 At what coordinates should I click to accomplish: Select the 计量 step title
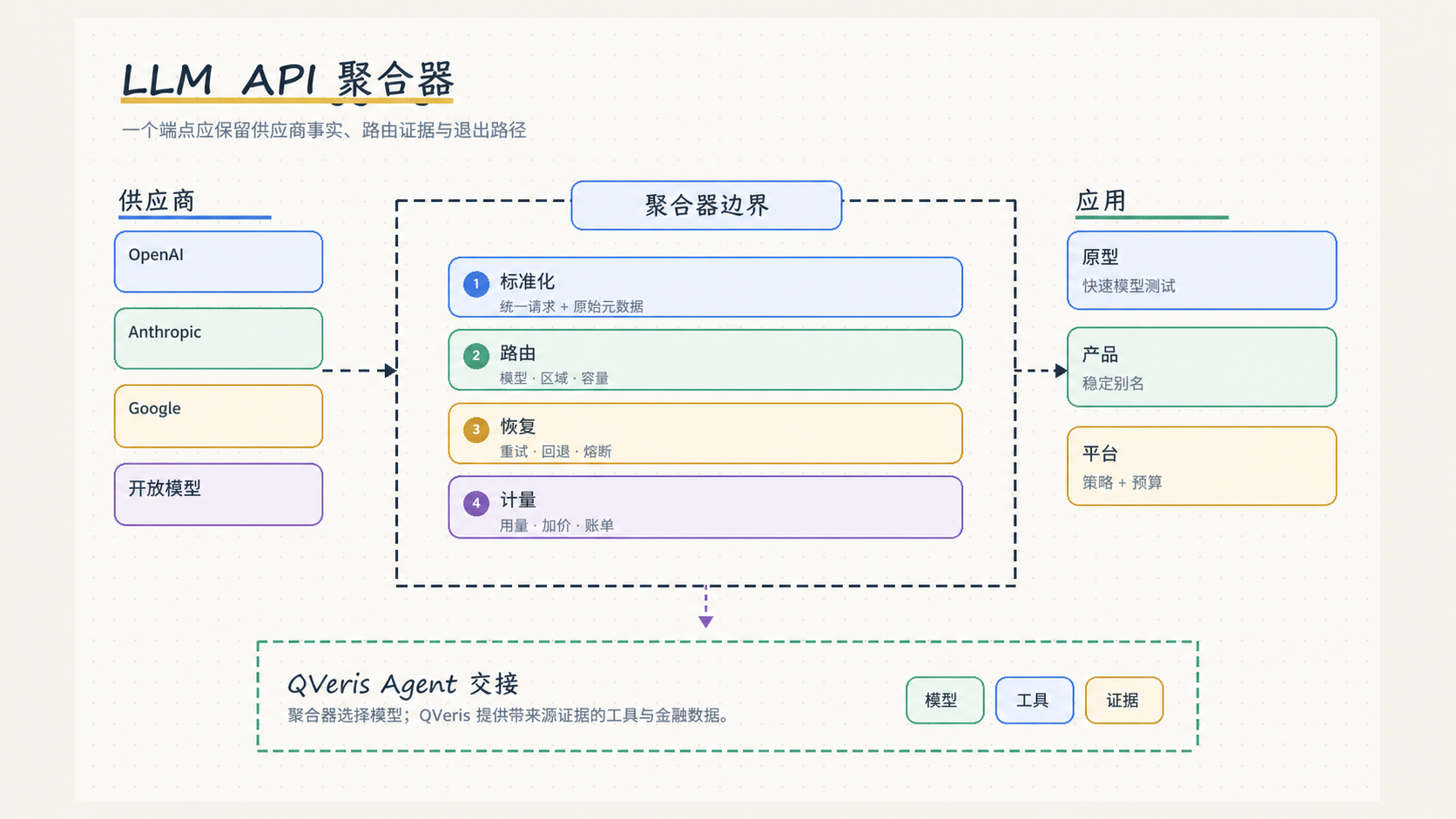pos(518,500)
